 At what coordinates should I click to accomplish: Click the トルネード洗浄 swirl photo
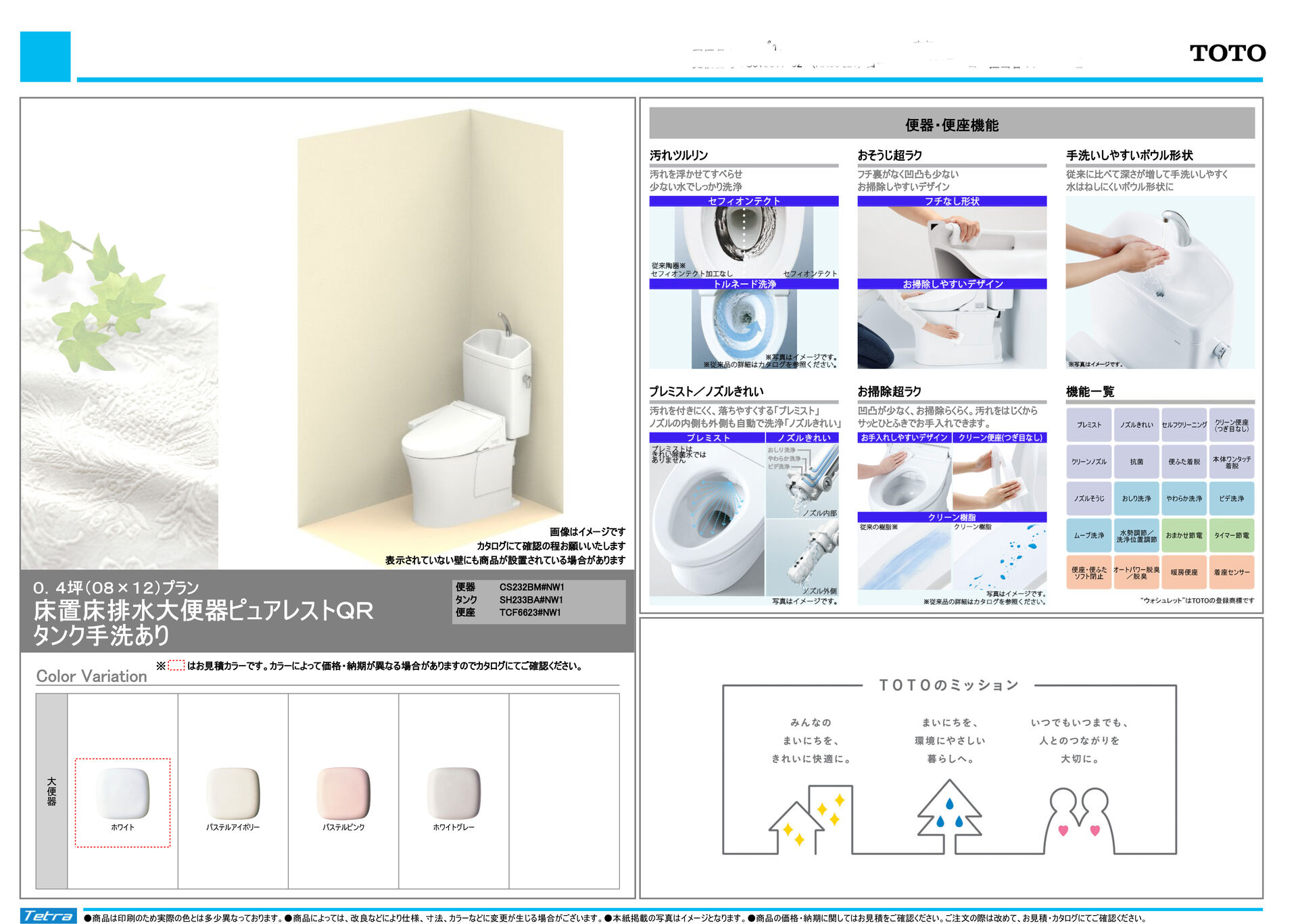744,329
